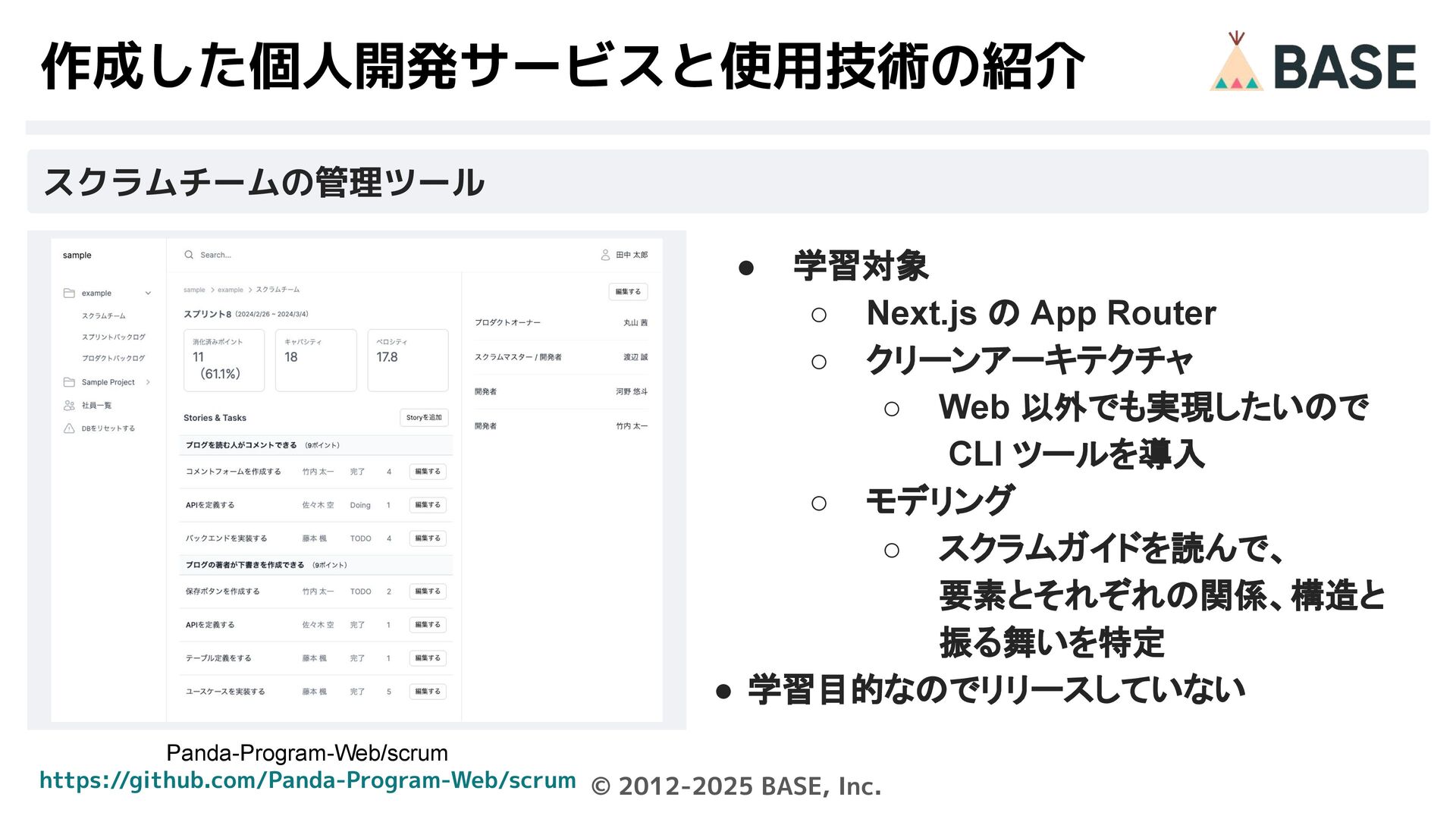Viewport: 1456px width, 819px height.
Task: Click the ベロシティ 17.8 card
Action: pyautogui.click(x=408, y=360)
